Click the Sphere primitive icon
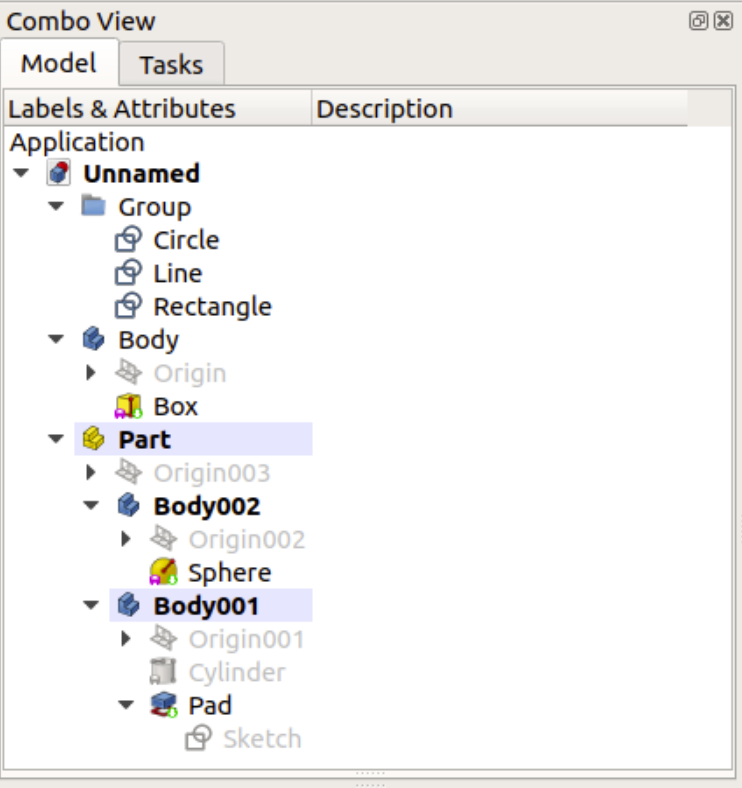This screenshot has width=742, height=788. click(x=164, y=572)
